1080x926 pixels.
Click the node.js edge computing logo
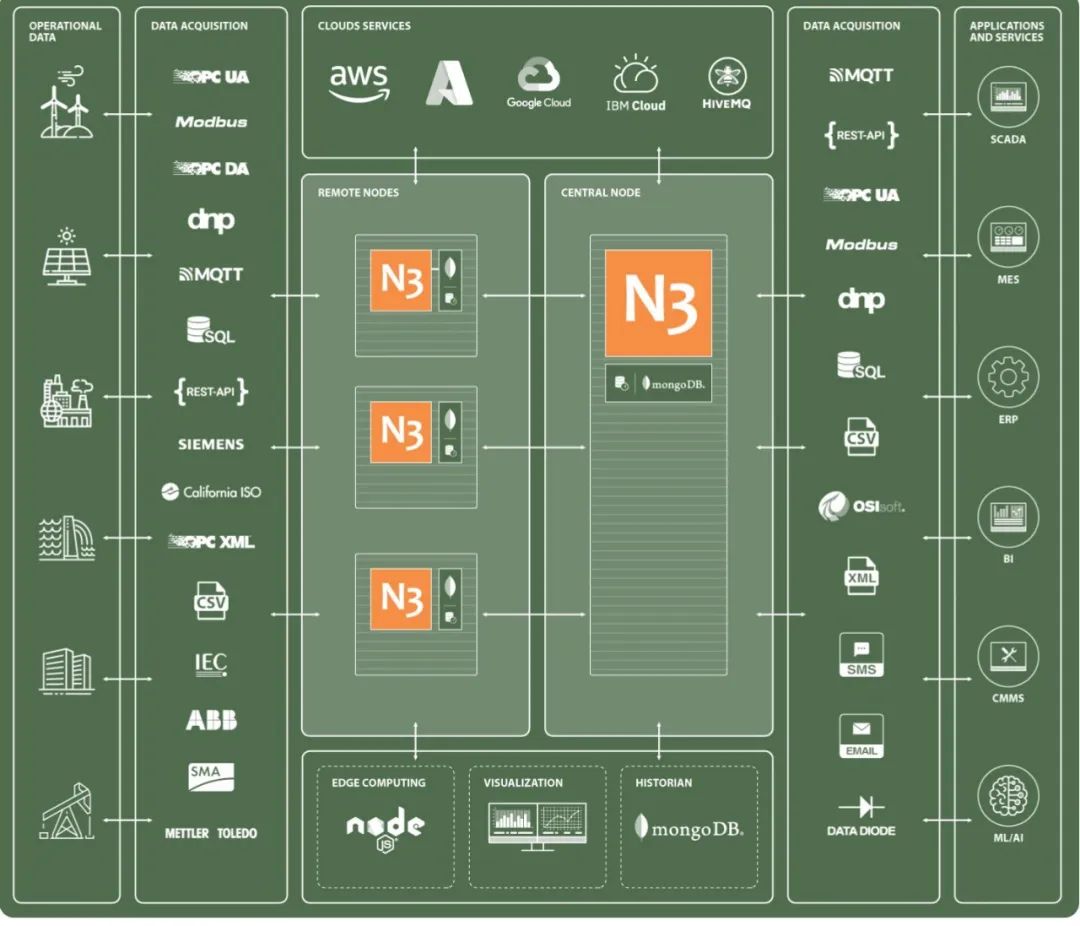point(386,830)
